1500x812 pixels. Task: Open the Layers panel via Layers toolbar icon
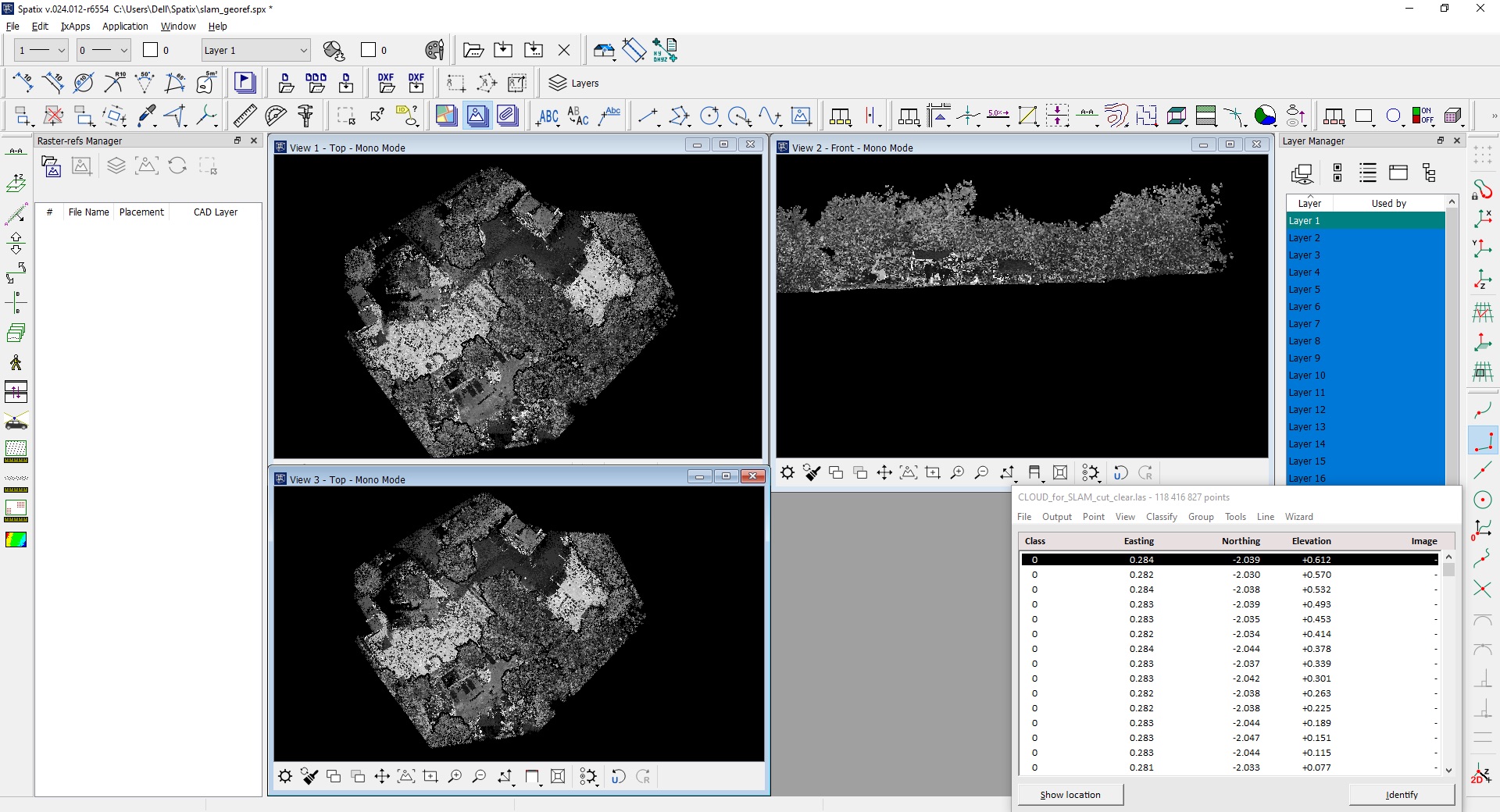(556, 83)
